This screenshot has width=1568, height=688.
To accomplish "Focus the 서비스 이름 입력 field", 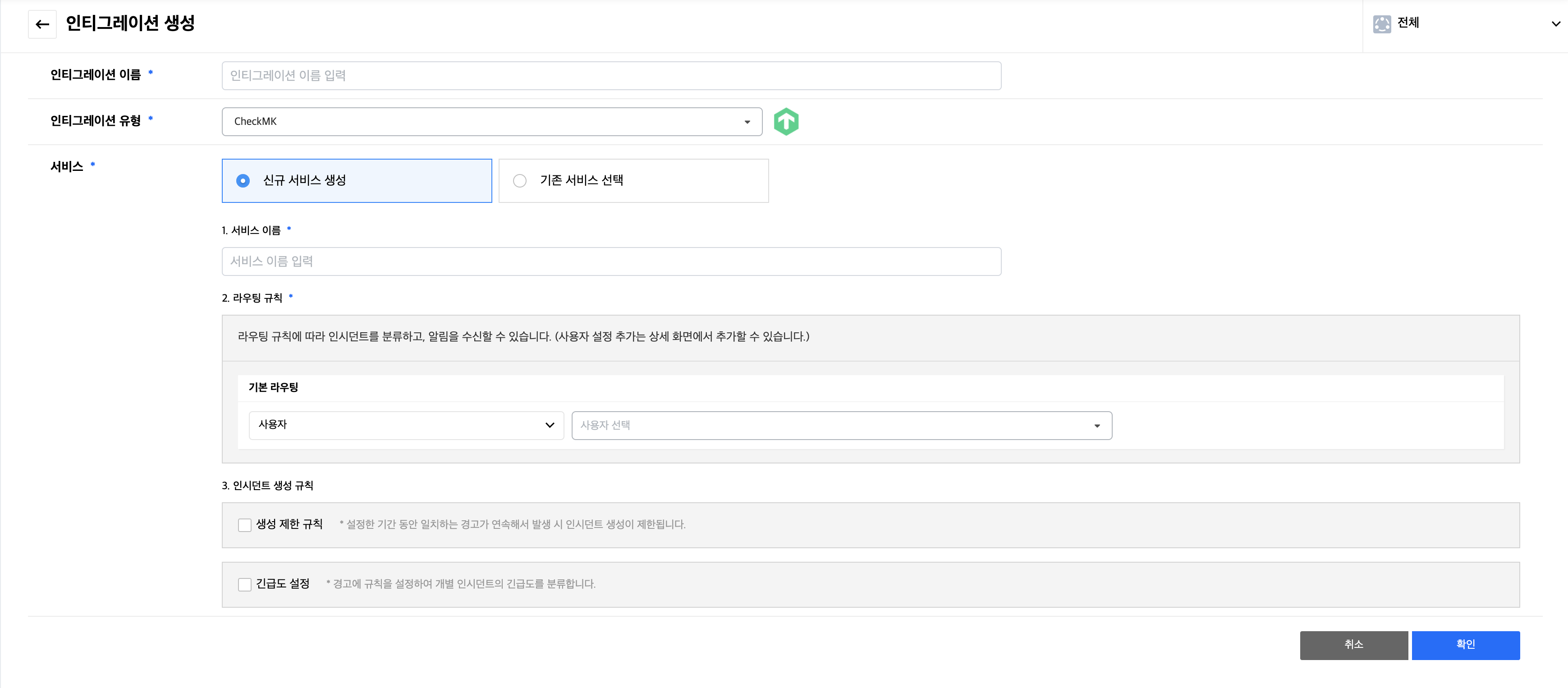I will tap(611, 261).
